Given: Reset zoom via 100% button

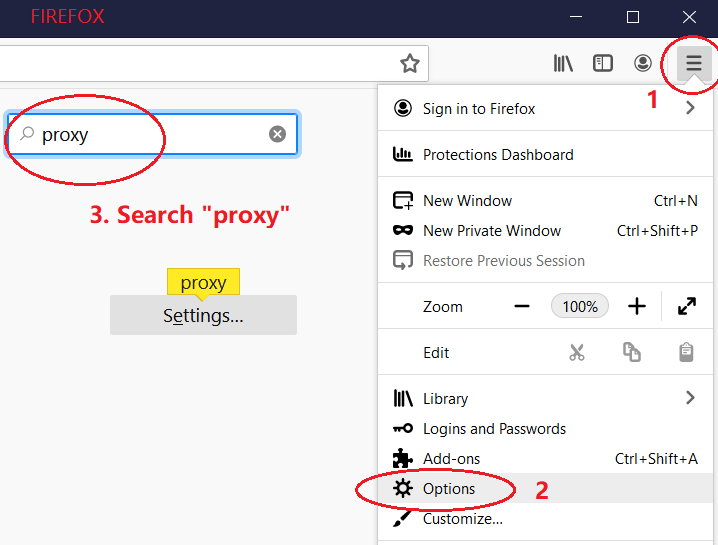Looking at the screenshot, I should [580, 306].
